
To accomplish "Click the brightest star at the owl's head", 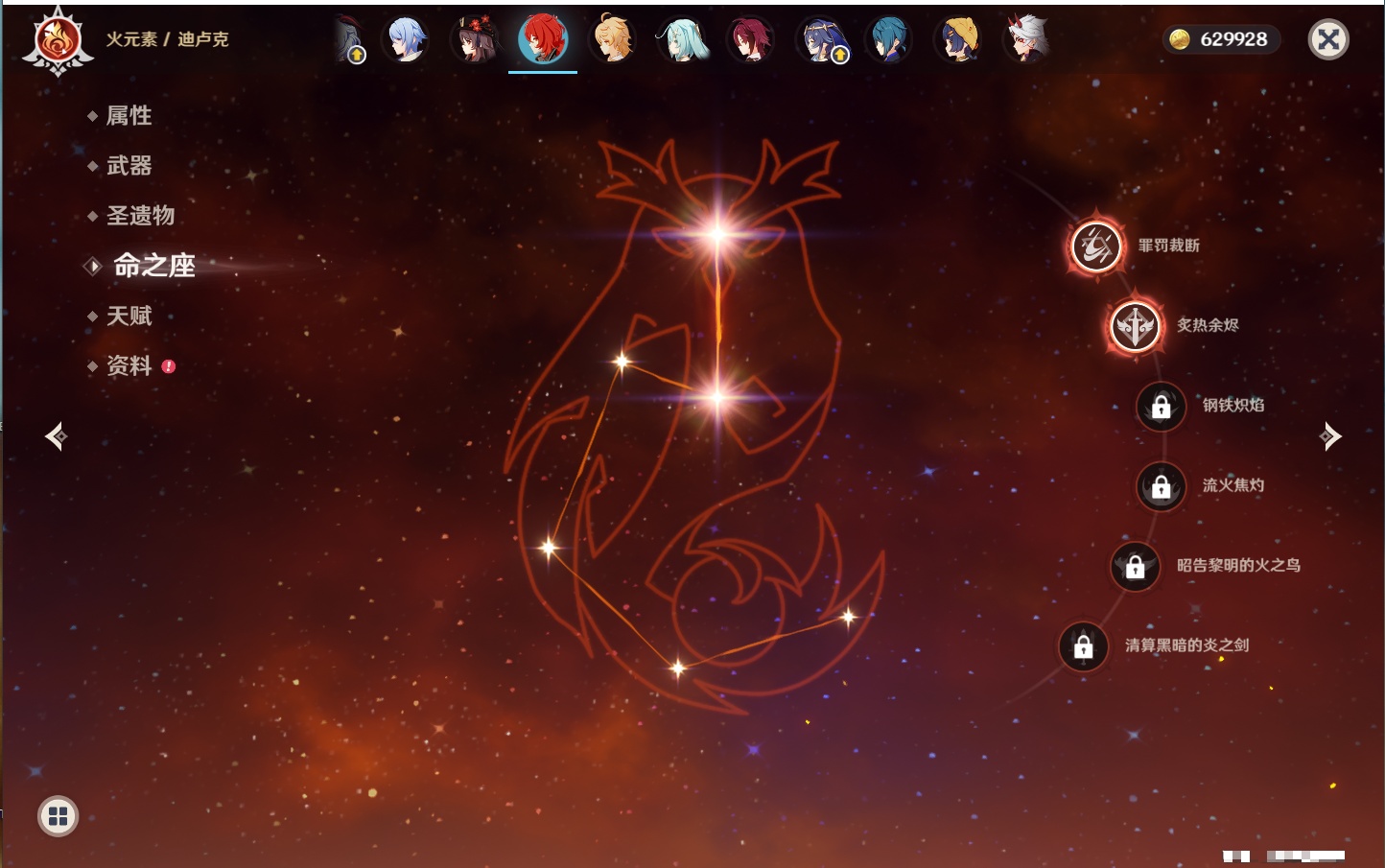I will click(x=716, y=234).
